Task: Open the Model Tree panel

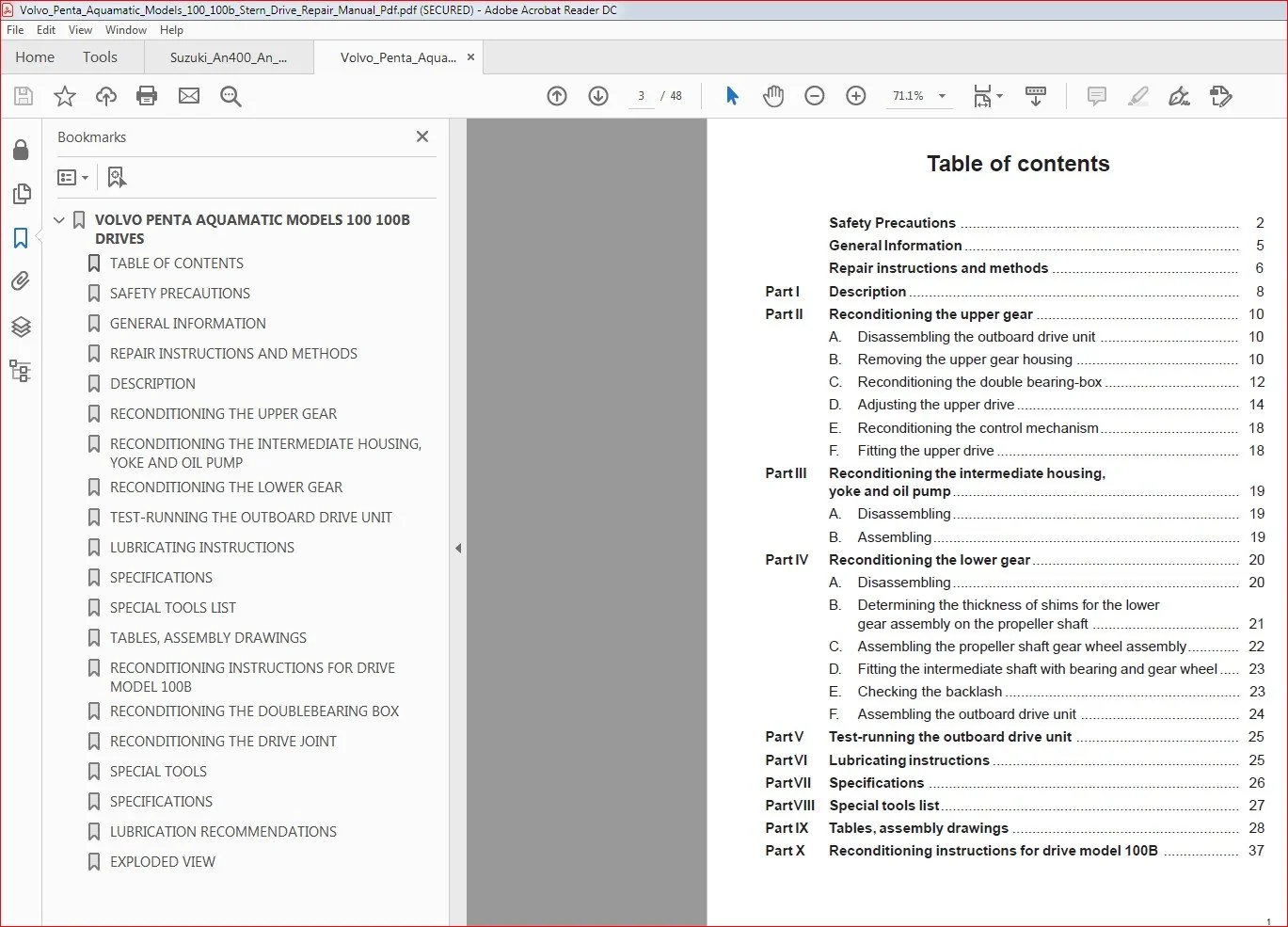Action: [x=21, y=371]
